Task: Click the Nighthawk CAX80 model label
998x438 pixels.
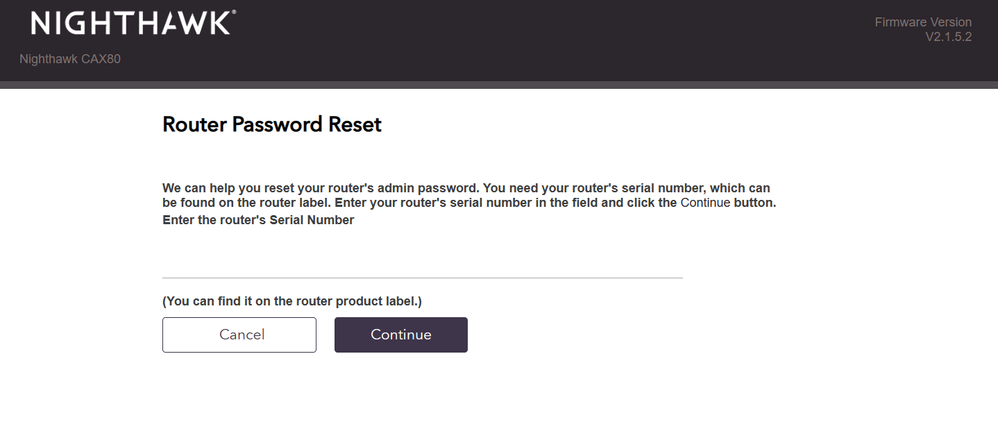Action: pos(70,59)
